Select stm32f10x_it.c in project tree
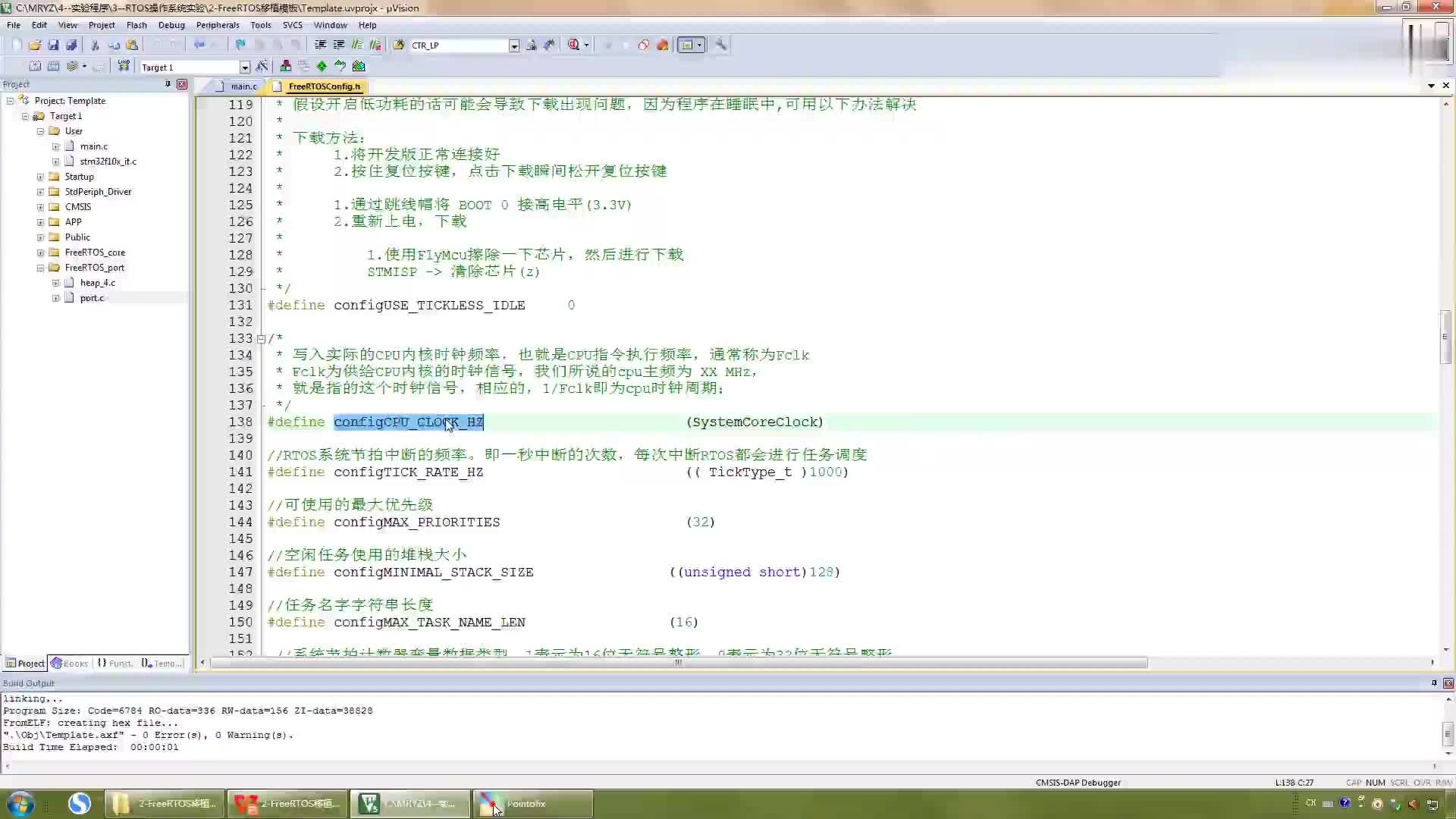Screen dimensions: 1456x819 108,162
